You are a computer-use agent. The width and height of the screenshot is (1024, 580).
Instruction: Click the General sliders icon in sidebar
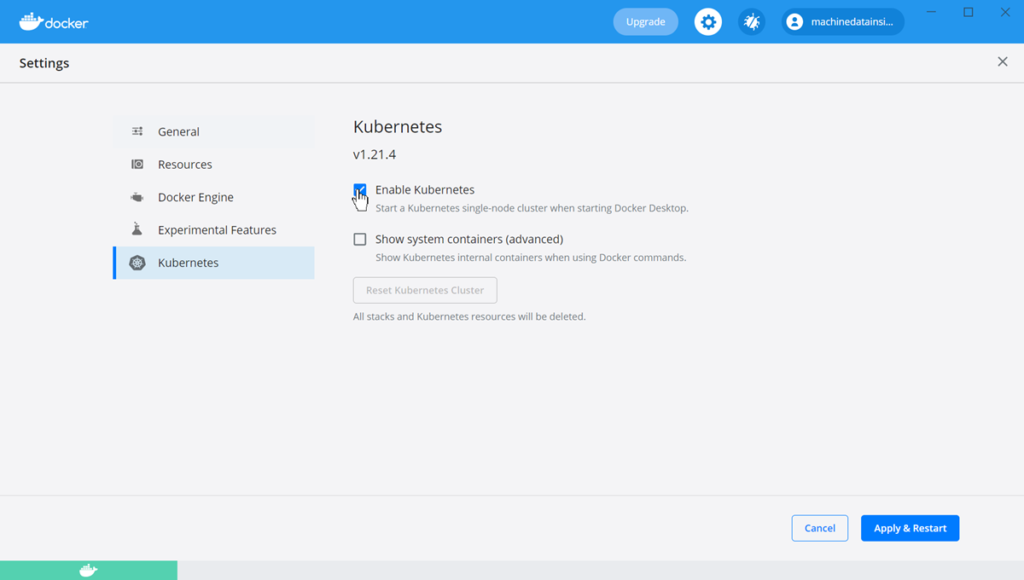point(137,132)
